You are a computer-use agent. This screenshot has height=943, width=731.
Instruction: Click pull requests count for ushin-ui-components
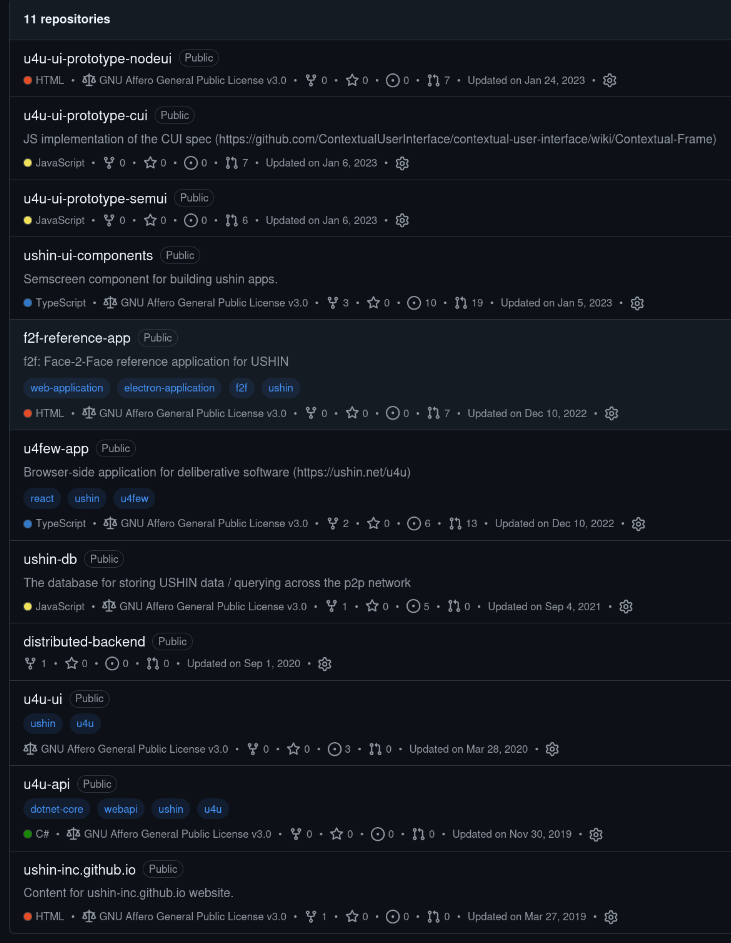click(476, 303)
